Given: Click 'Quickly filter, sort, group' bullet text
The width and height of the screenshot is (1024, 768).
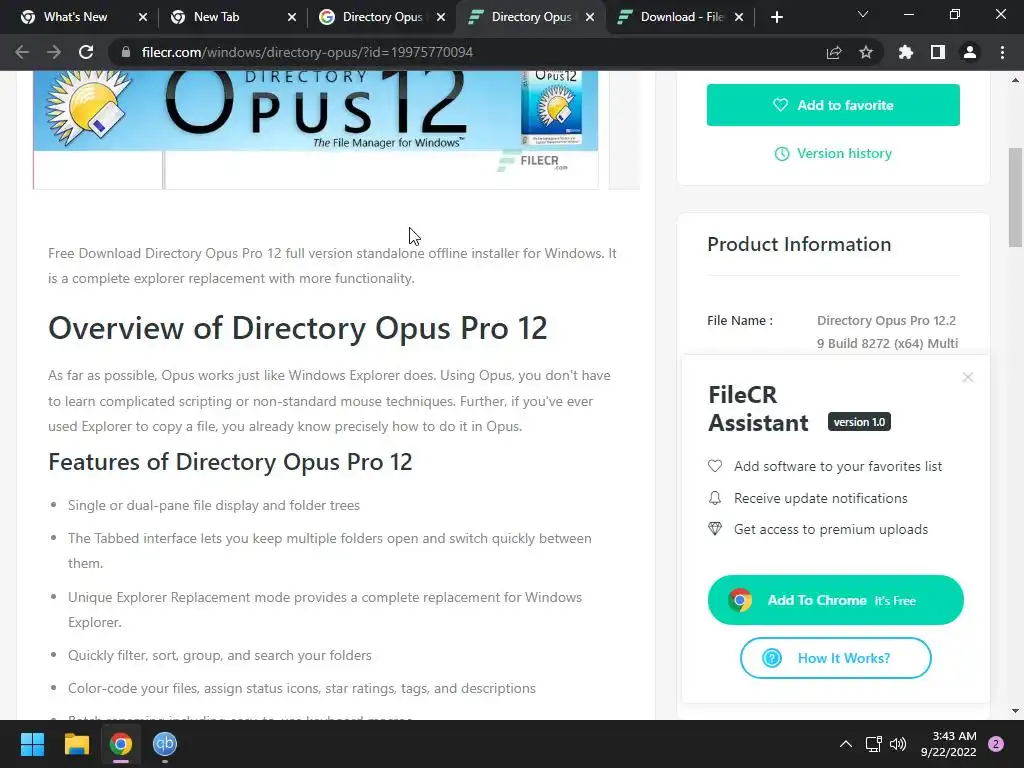Looking at the screenshot, I should point(219,656).
